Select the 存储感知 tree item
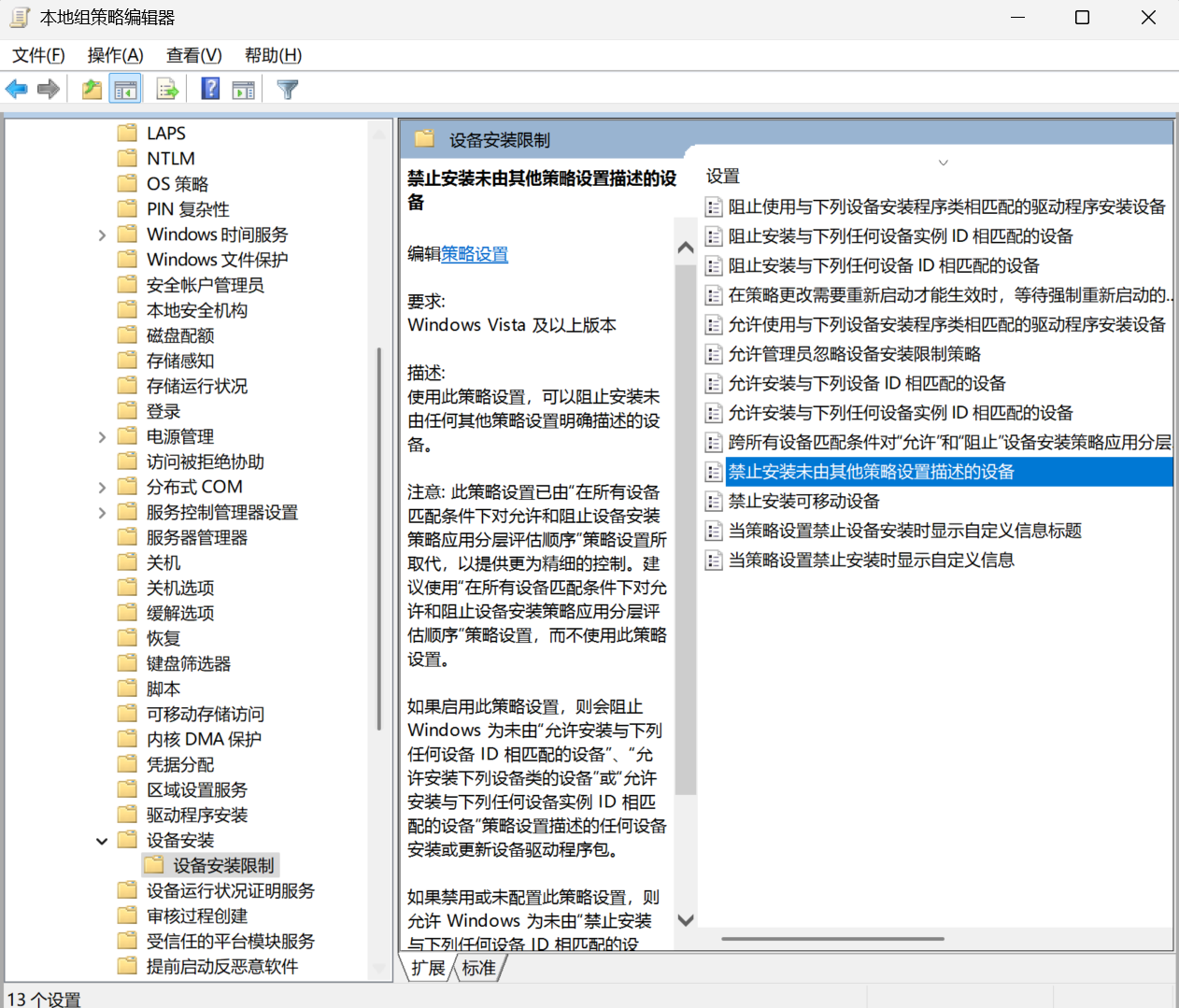 click(180, 361)
